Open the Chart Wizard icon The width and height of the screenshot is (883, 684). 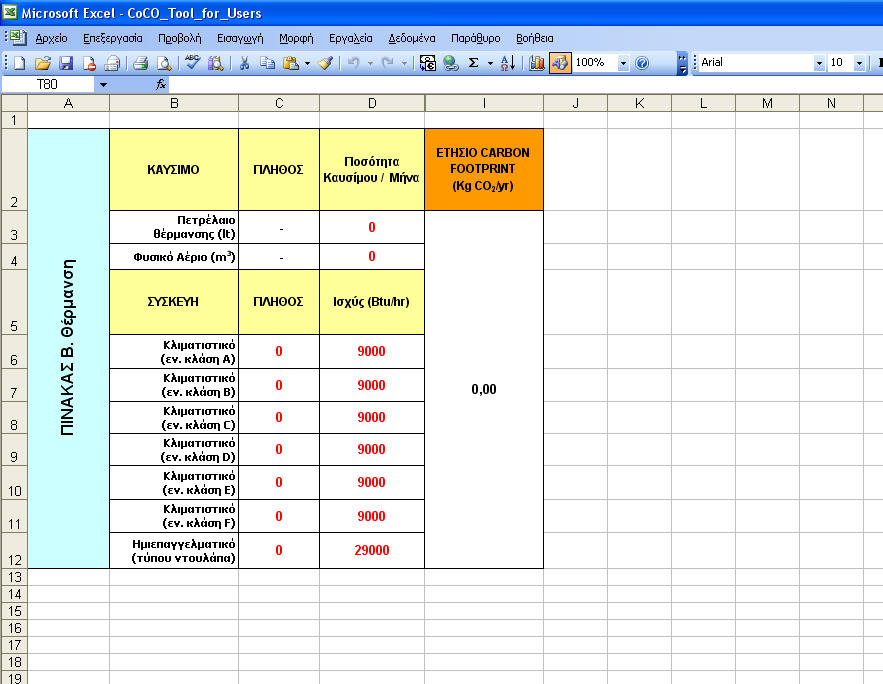click(x=537, y=63)
